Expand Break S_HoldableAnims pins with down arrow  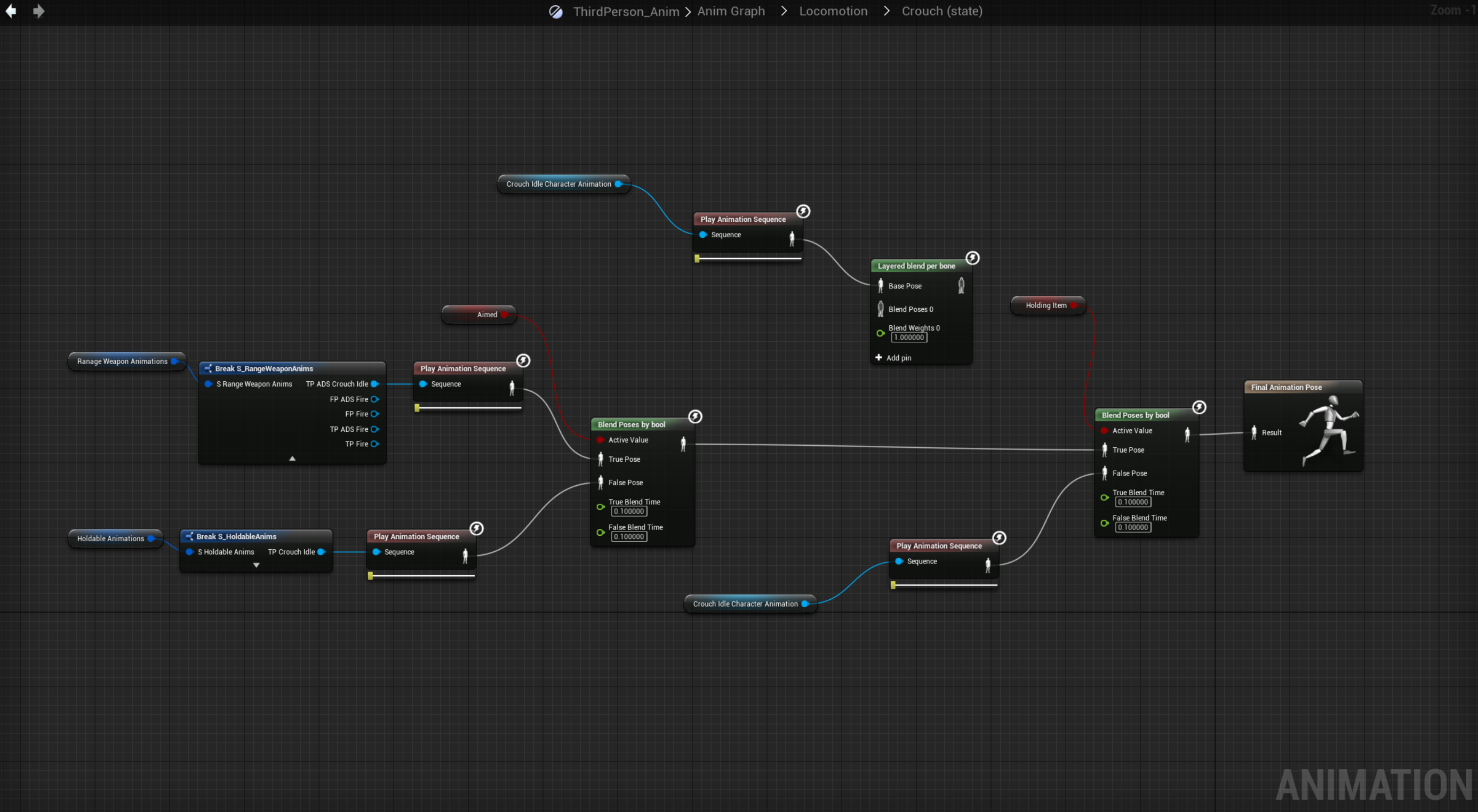coord(257,565)
